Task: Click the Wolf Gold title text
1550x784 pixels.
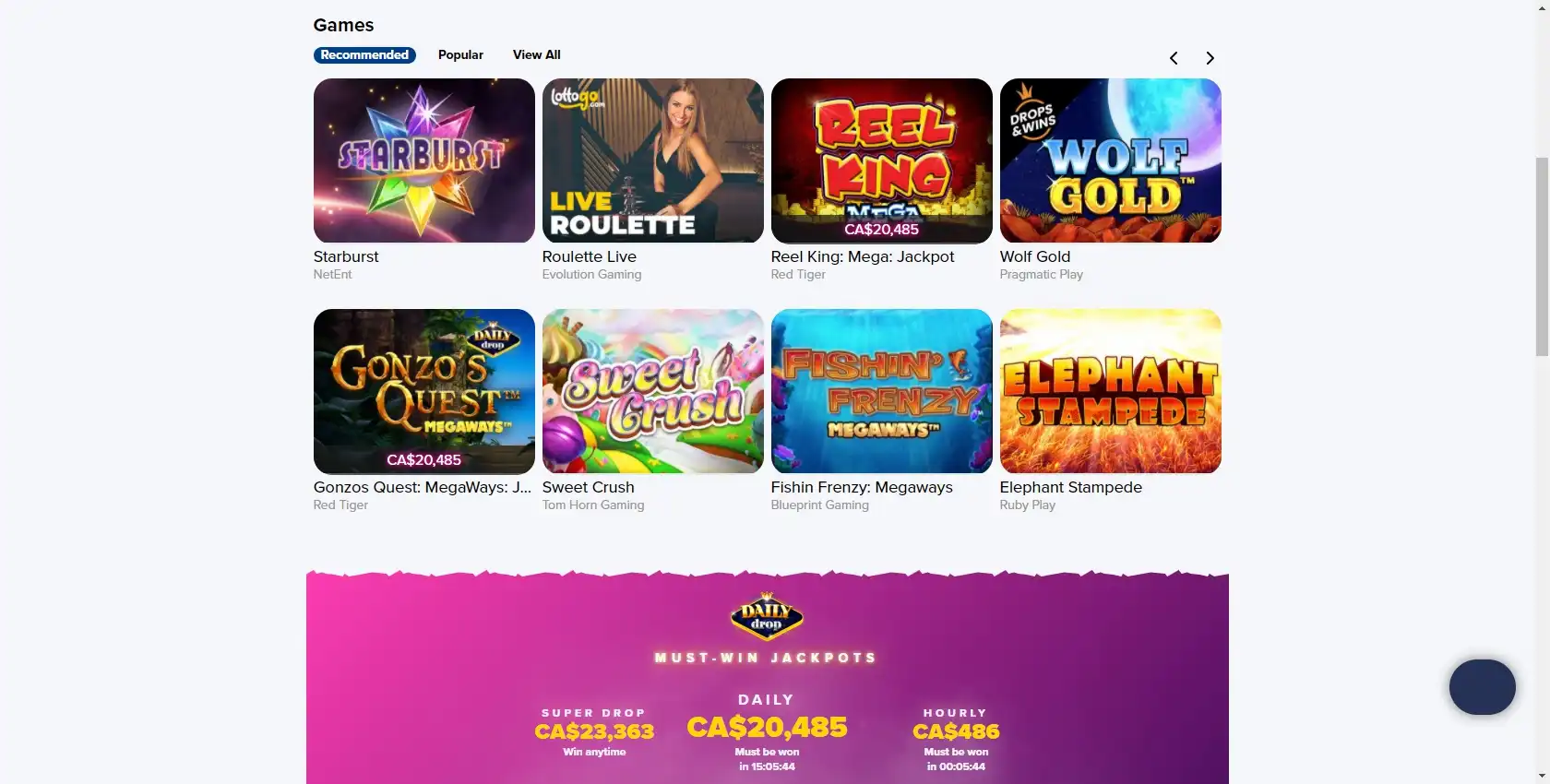Action: click(1035, 256)
